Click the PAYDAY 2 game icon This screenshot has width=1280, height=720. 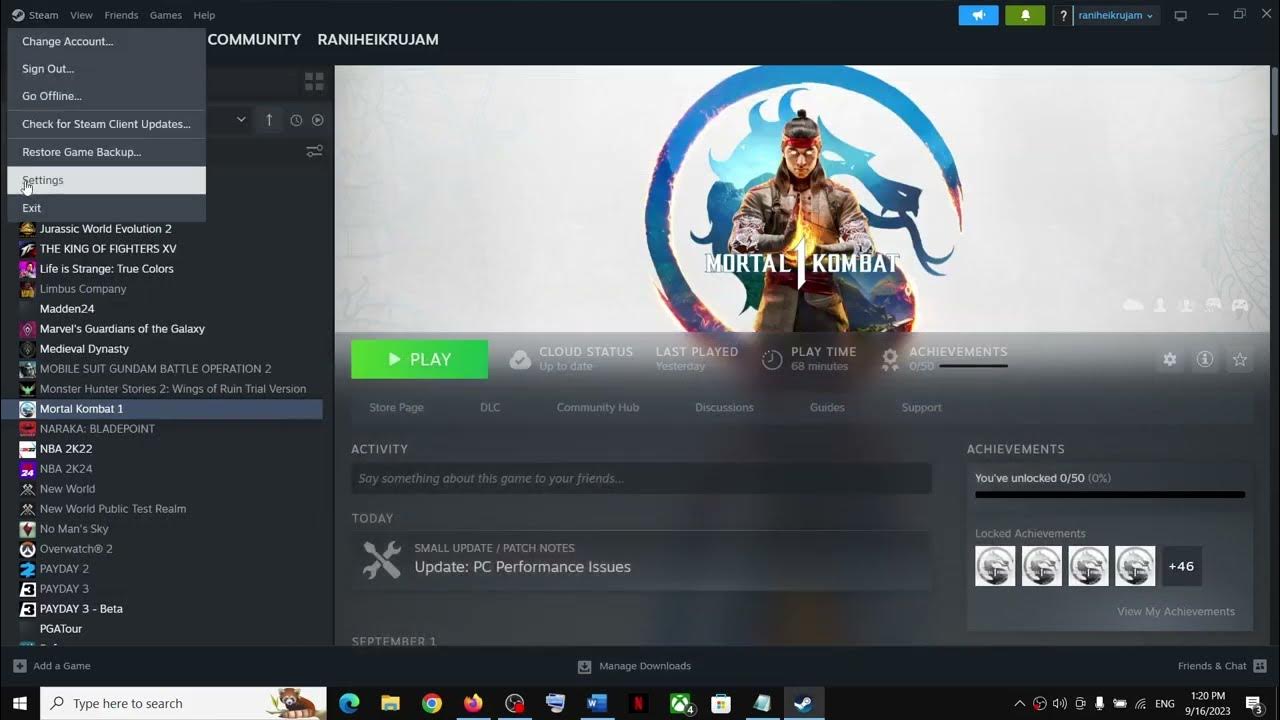point(28,569)
